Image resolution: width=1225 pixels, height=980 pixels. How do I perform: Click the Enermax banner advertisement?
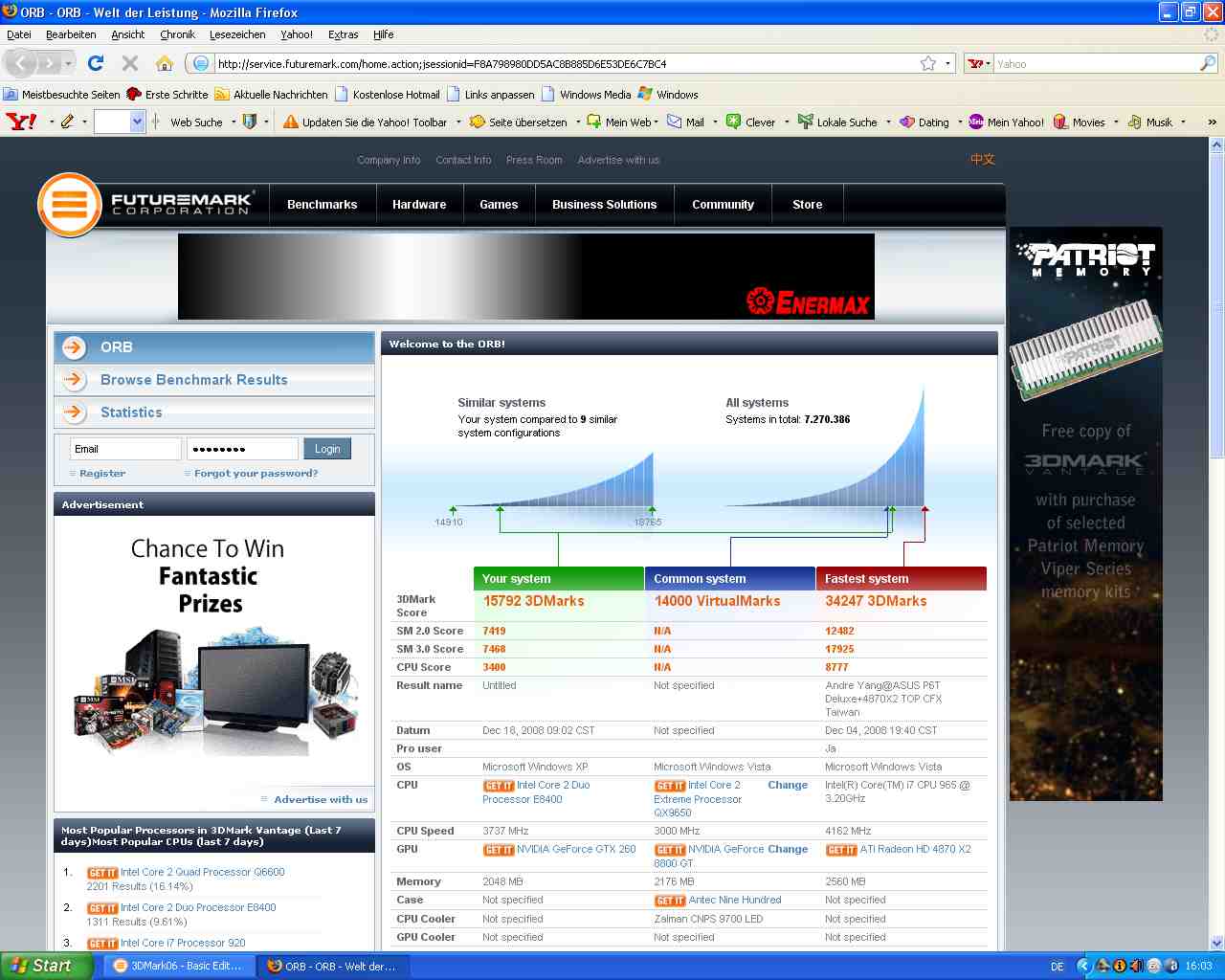525,277
